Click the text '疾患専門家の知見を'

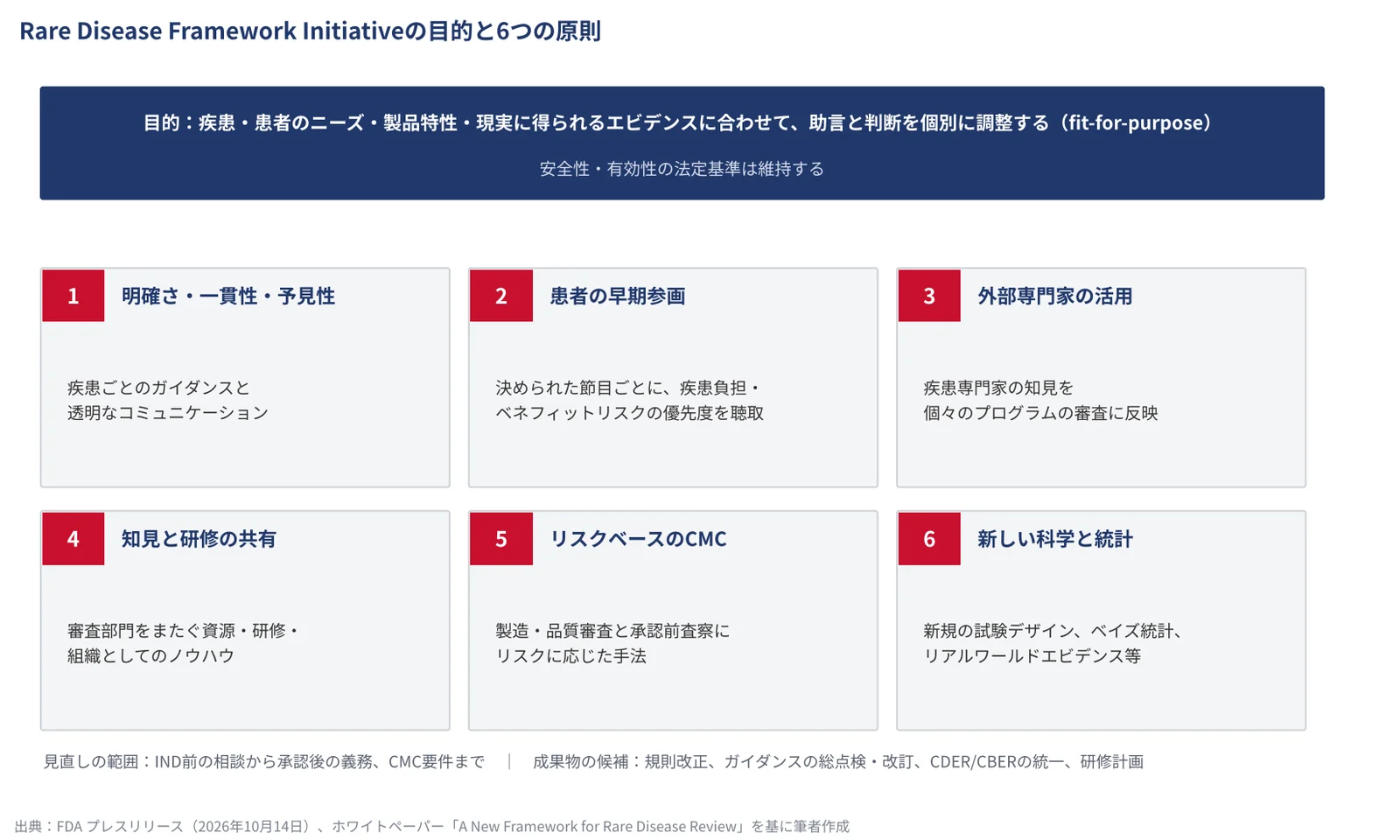(998, 388)
